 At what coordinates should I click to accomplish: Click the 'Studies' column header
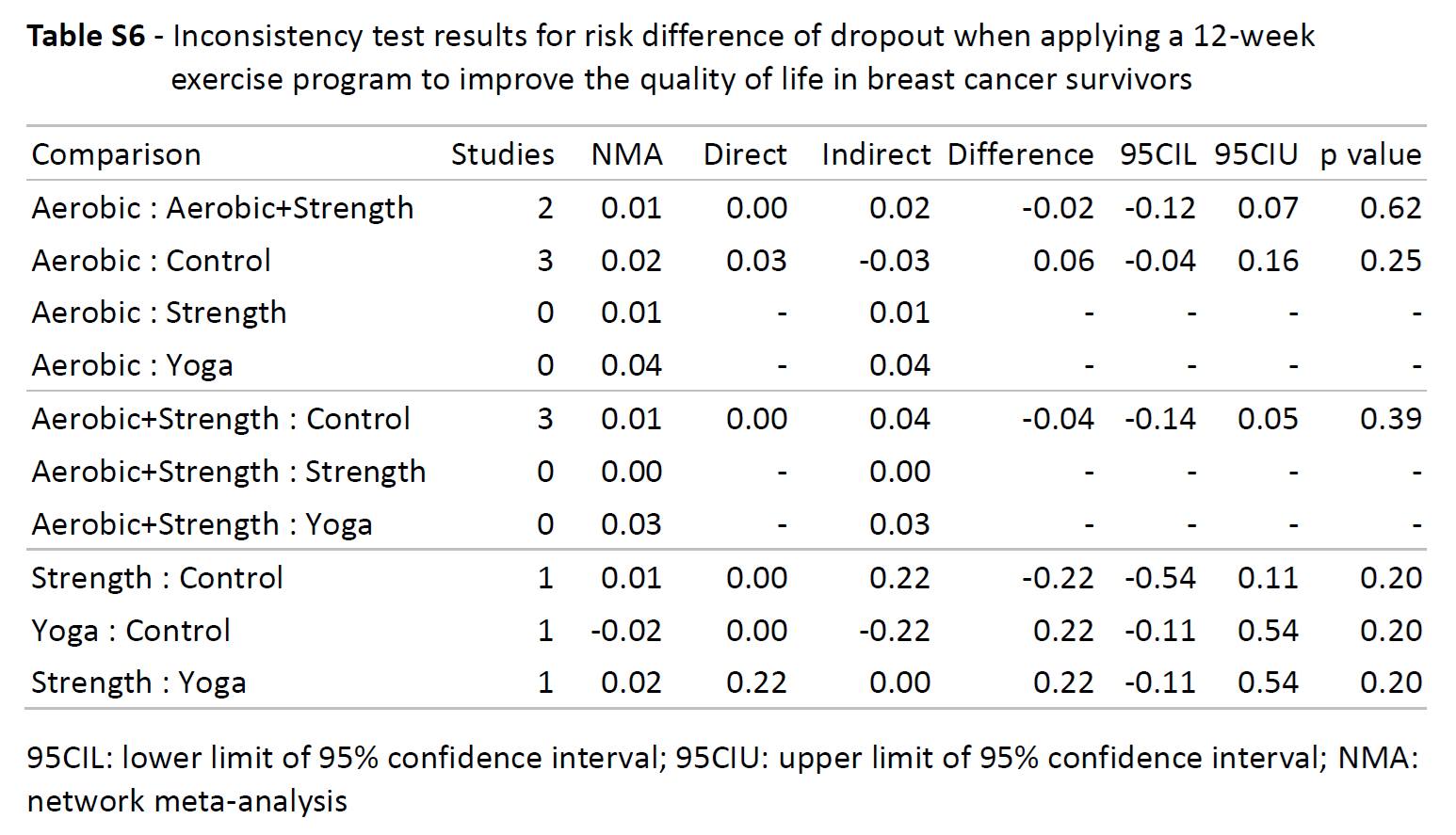[502, 154]
